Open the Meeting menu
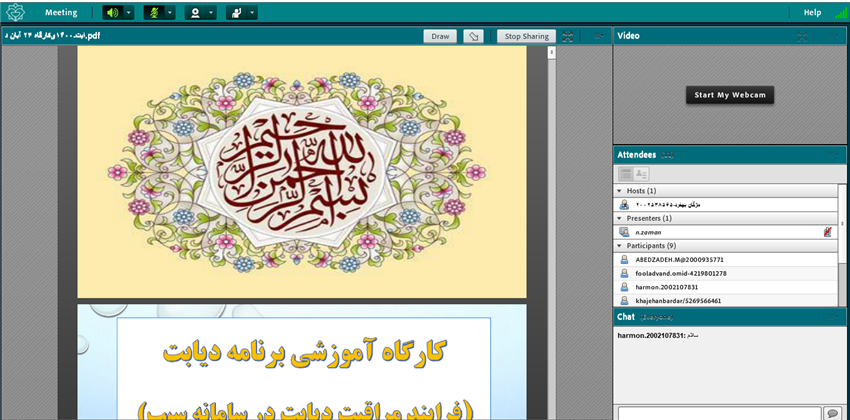Viewport: 850px width, 420px height. coord(61,13)
